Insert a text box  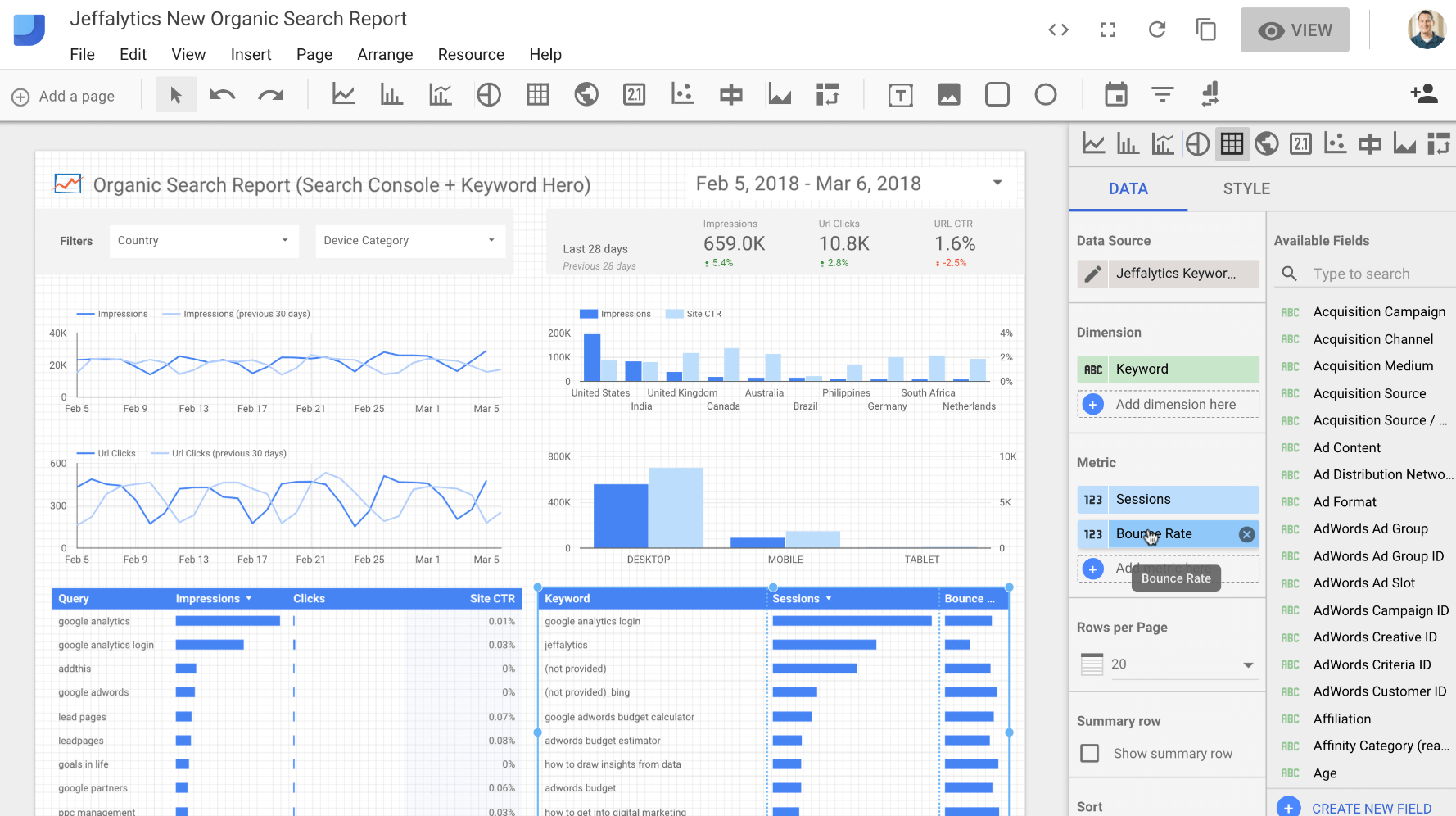[x=900, y=94]
